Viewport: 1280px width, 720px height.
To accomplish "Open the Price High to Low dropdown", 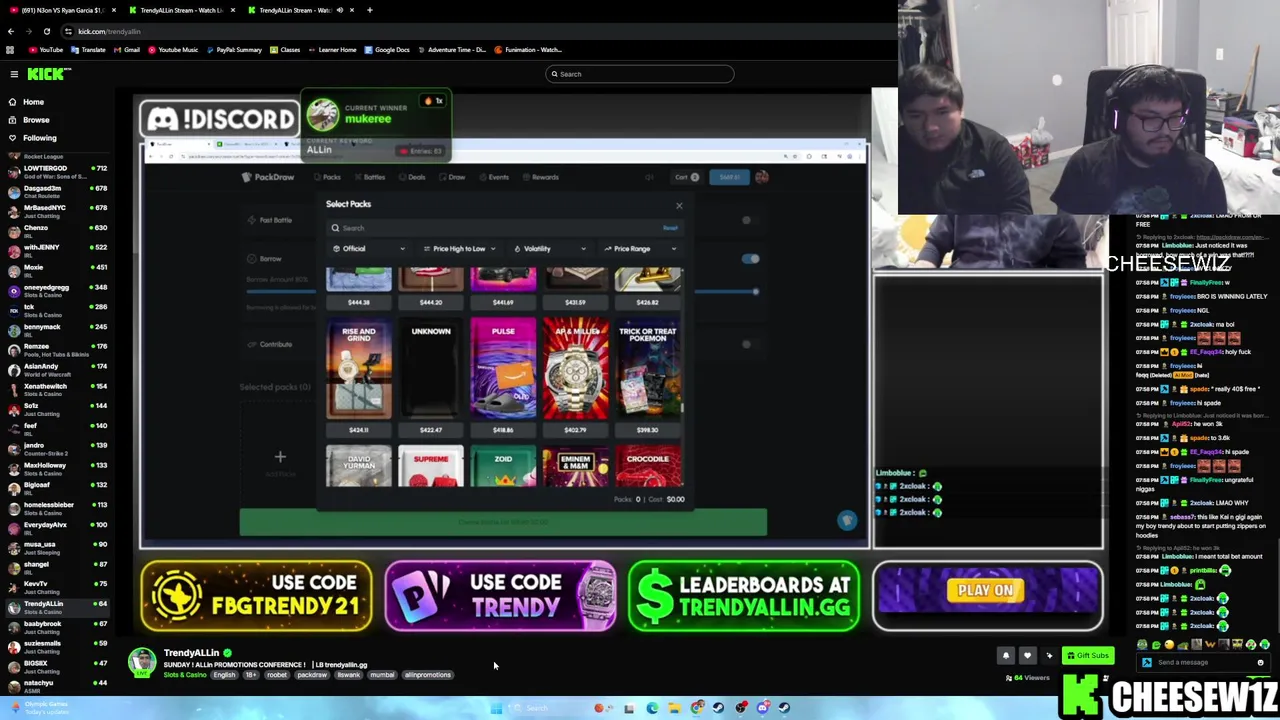I will (459, 249).
